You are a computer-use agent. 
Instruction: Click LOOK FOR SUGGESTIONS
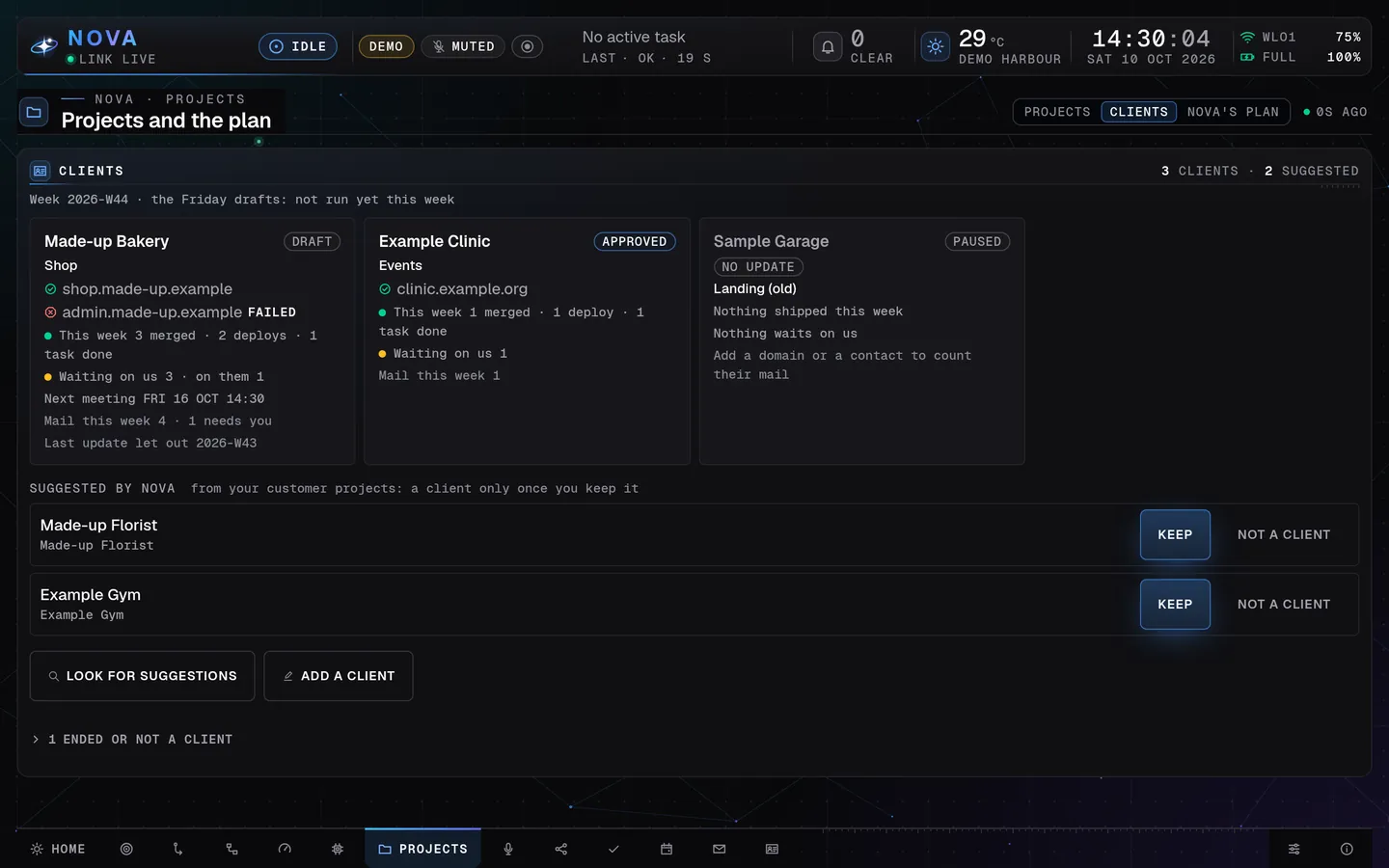[142, 676]
